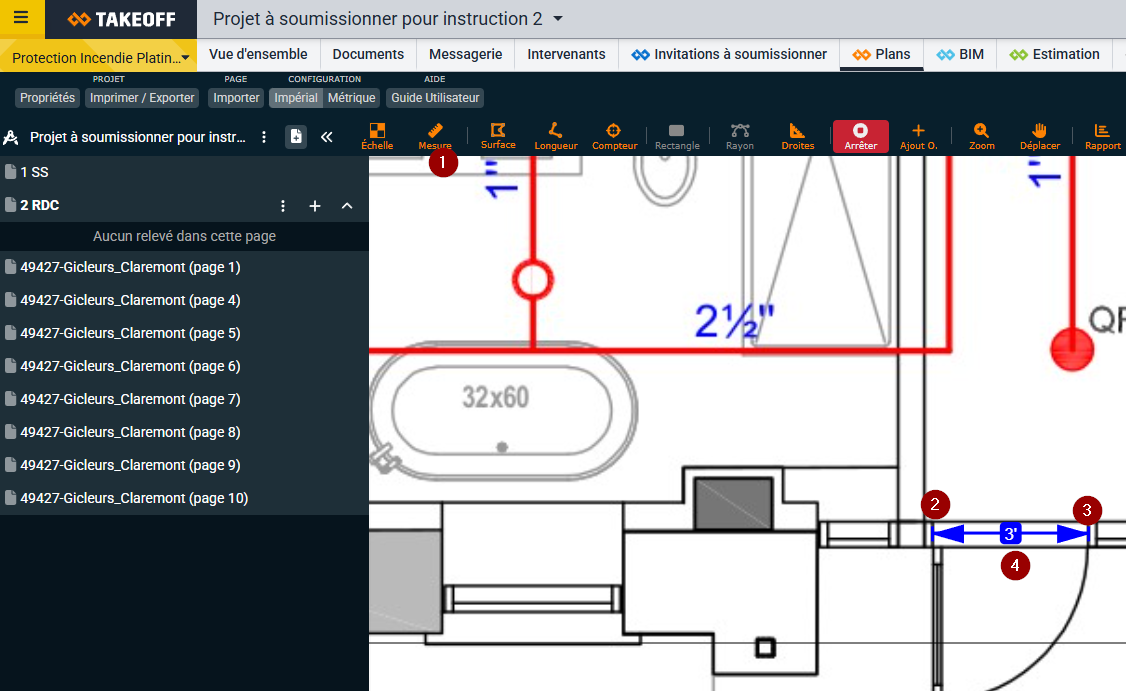
Task: Select the Déplacer hand tool
Action: click(x=1039, y=136)
